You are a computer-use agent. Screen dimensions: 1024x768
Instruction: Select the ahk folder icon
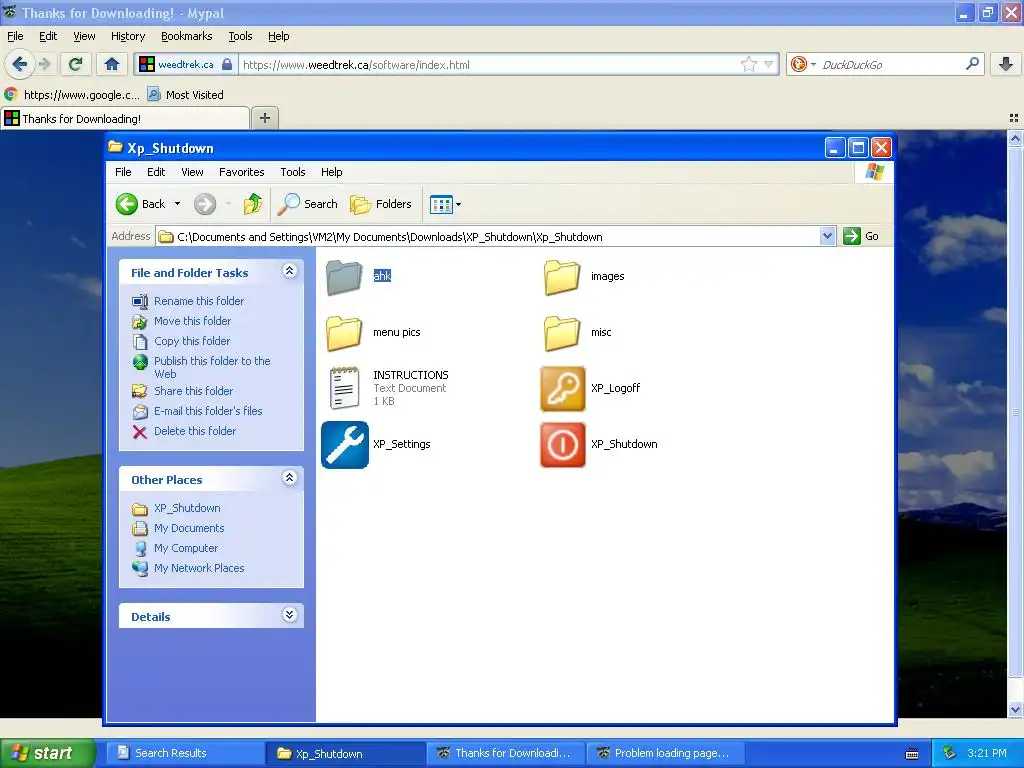344,277
